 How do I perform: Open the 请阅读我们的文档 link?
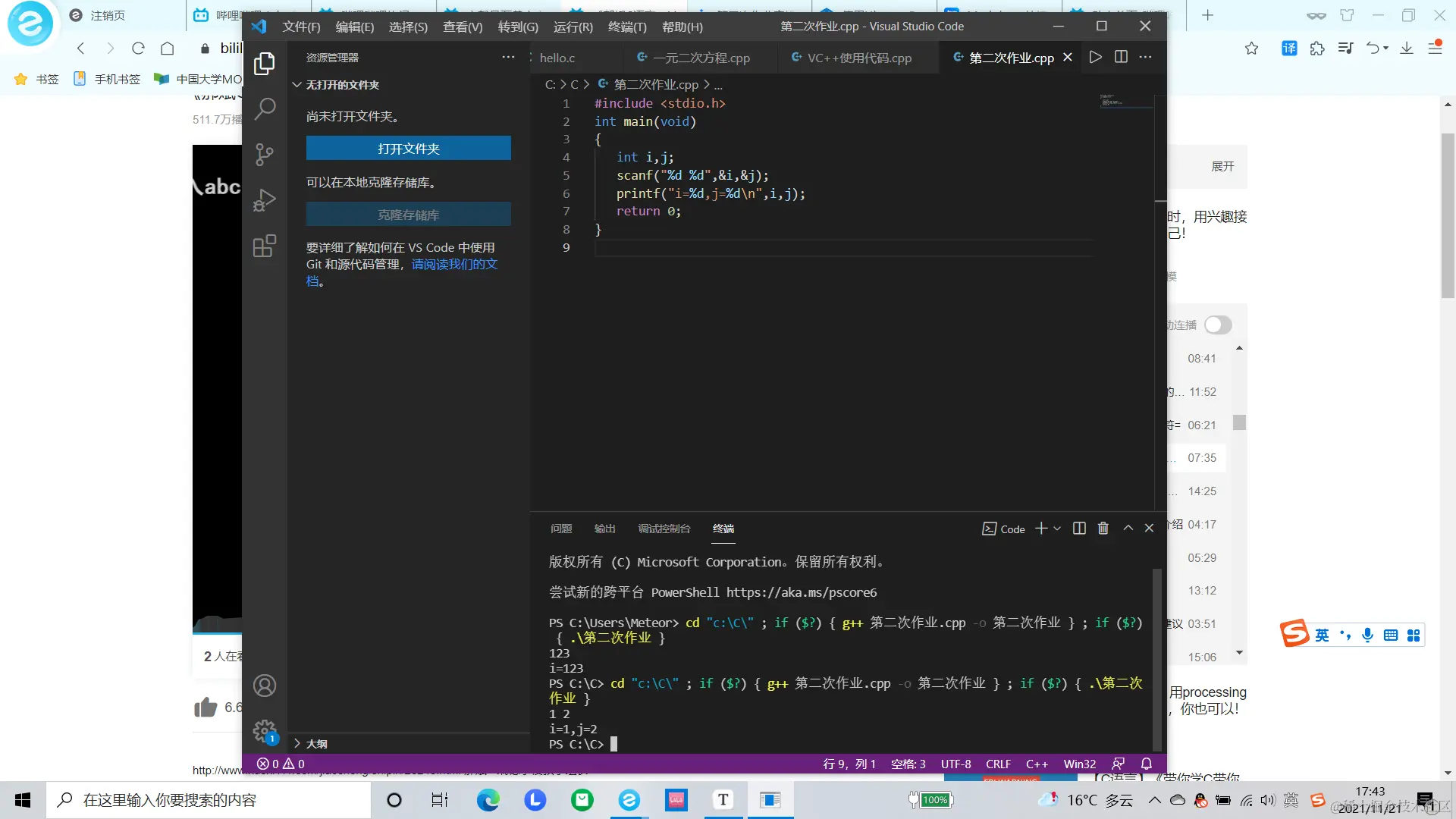click(454, 264)
